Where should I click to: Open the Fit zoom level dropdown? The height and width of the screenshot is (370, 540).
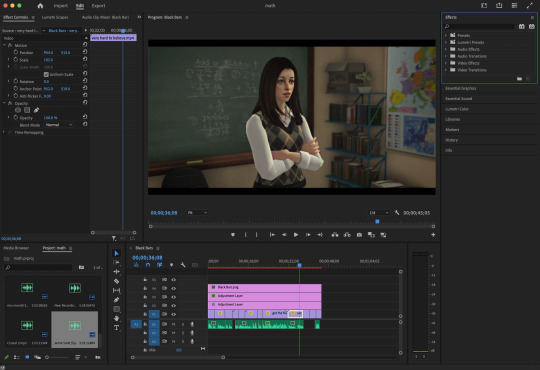(x=197, y=213)
